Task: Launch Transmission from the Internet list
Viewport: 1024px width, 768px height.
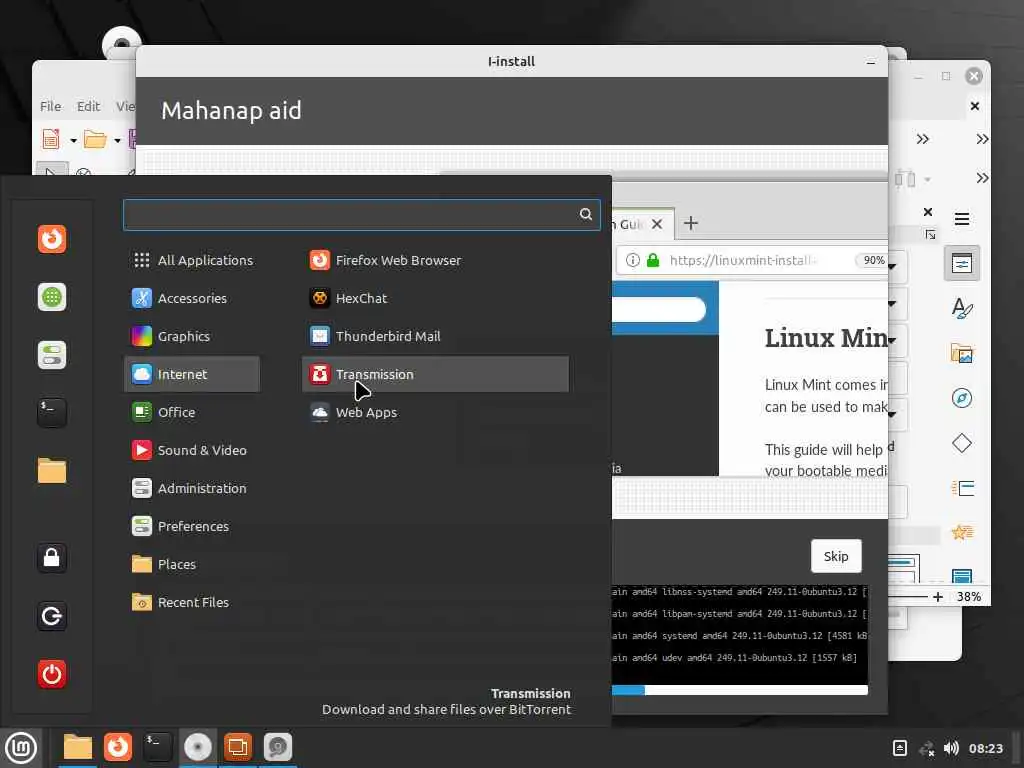Action: click(435, 374)
